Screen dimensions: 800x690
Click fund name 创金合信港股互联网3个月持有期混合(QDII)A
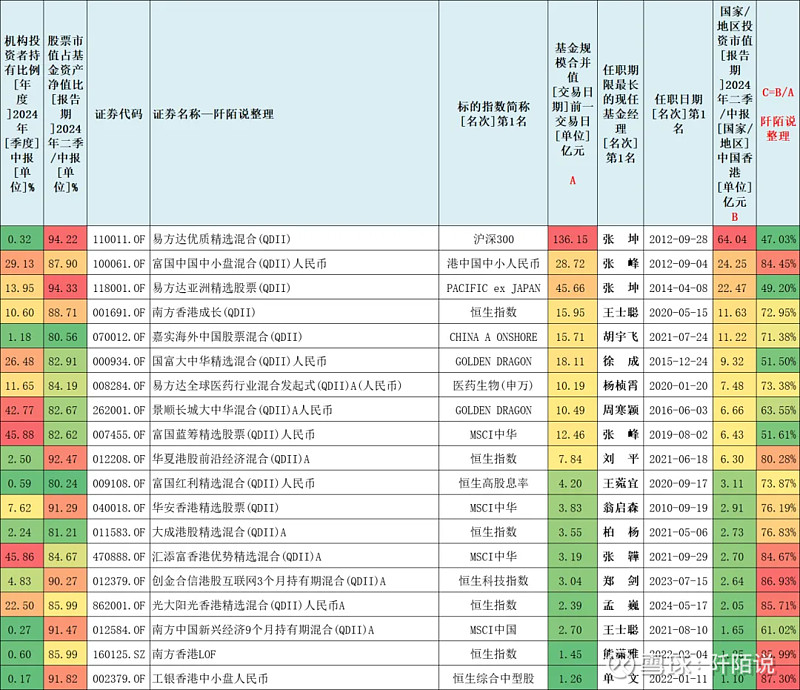pos(269,581)
